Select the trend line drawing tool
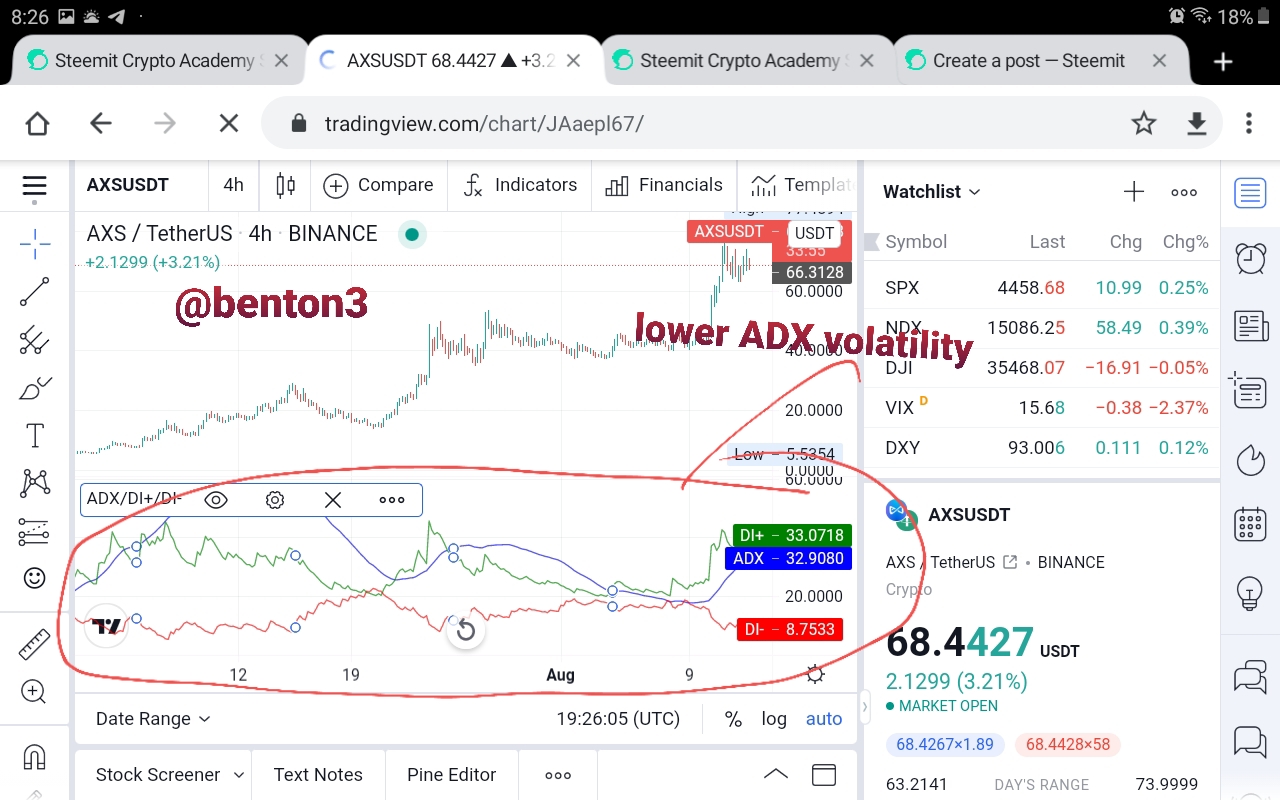1280x800 pixels. click(34, 292)
